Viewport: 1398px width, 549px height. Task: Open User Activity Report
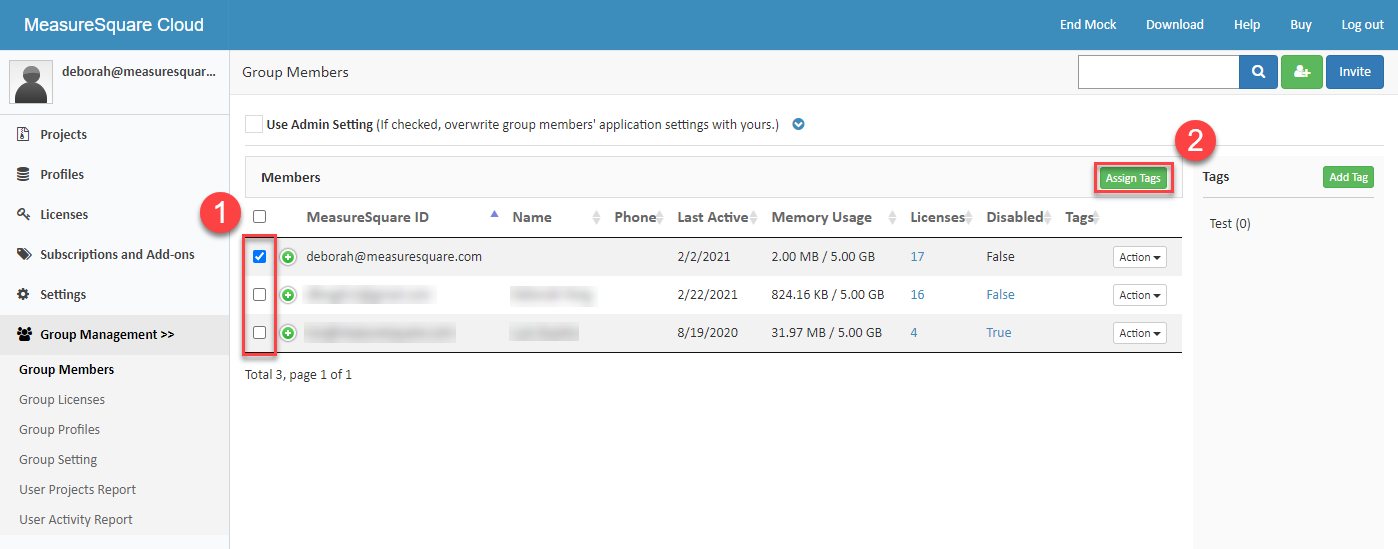76,519
